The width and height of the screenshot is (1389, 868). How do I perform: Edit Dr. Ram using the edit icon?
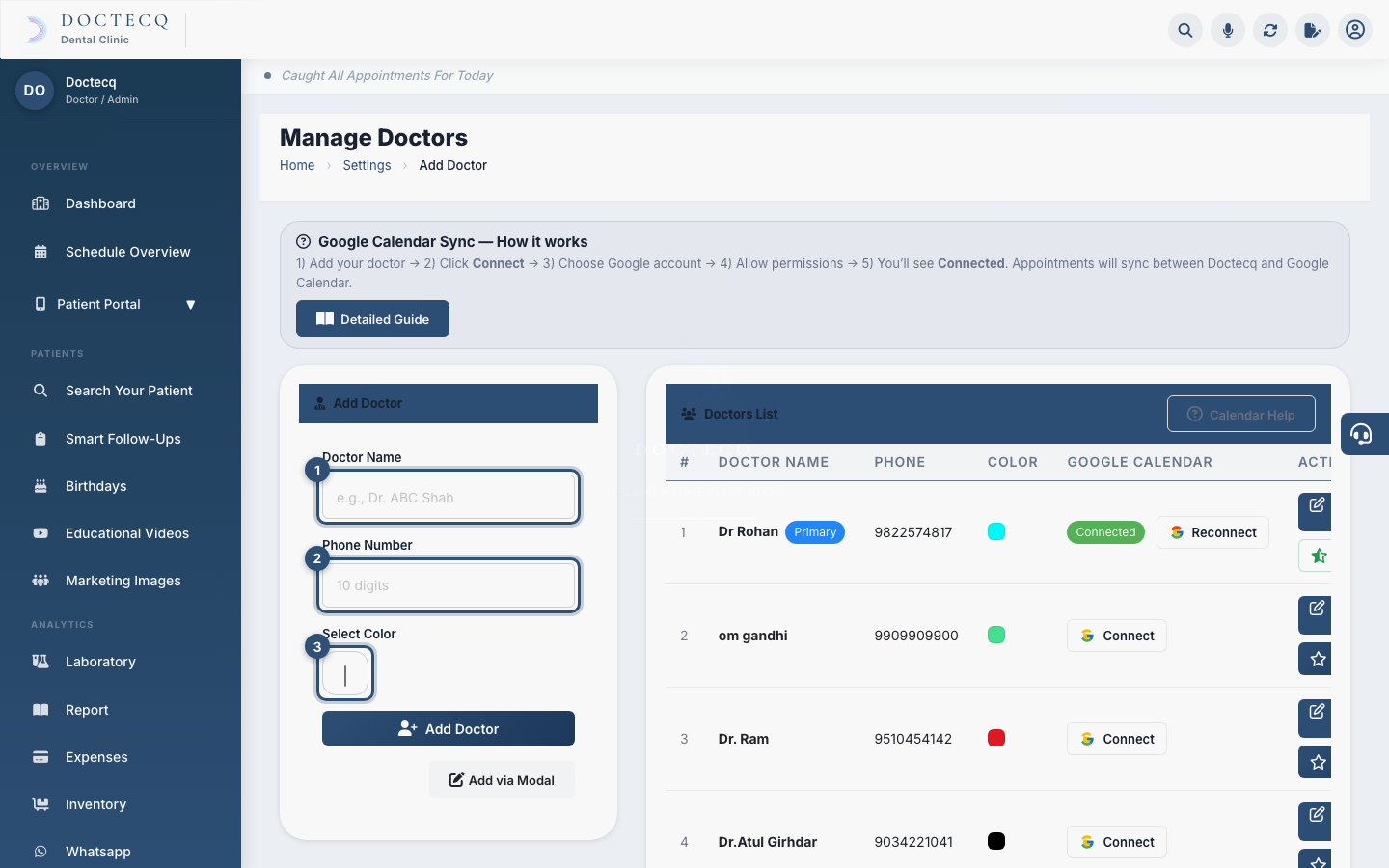tap(1316, 718)
